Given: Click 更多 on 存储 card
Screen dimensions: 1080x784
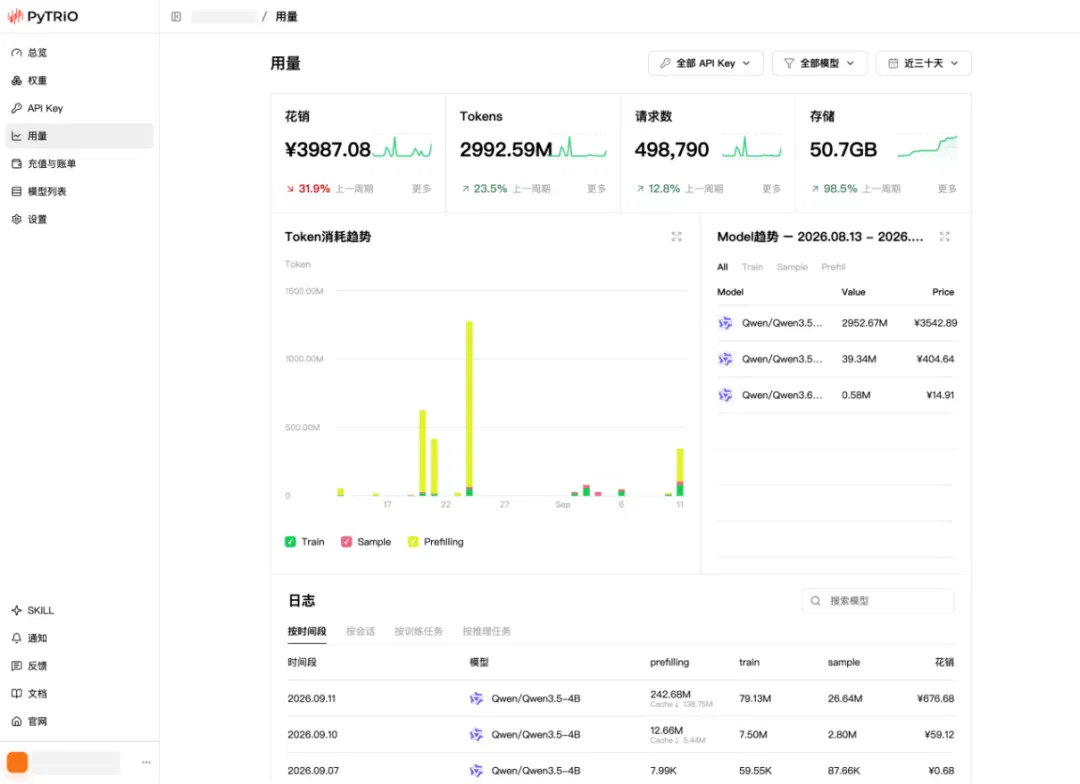Looking at the screenshot, I should tap(947, 188).
